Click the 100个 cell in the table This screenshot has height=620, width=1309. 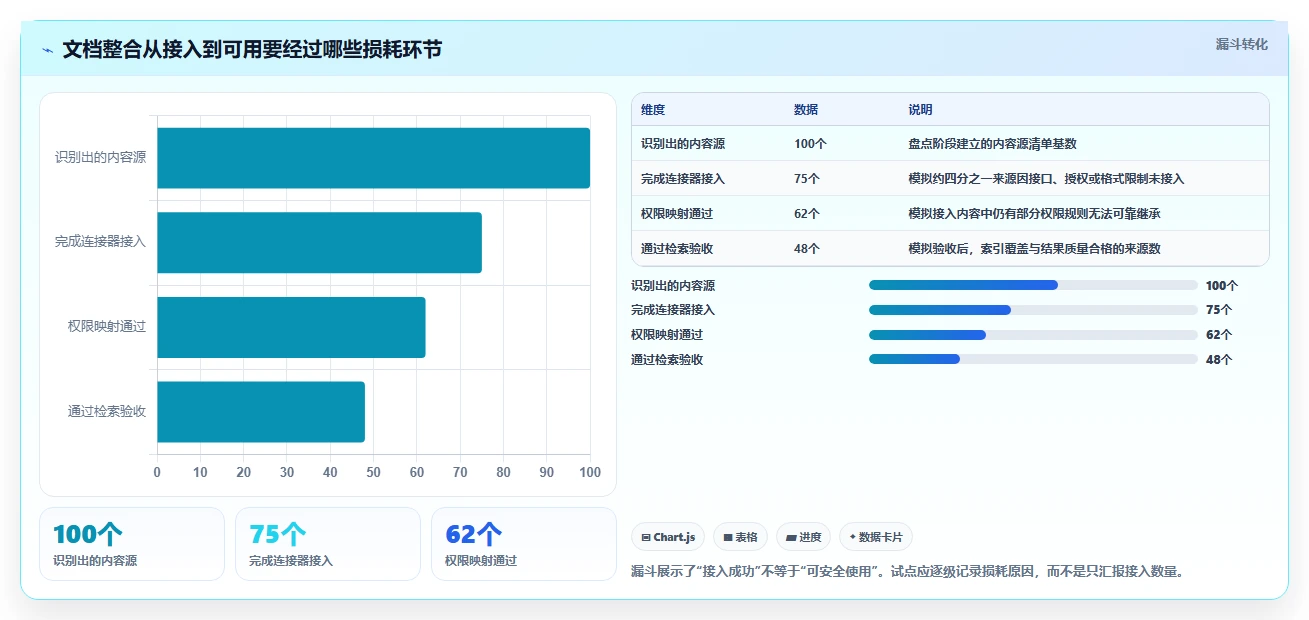(810, 144)
